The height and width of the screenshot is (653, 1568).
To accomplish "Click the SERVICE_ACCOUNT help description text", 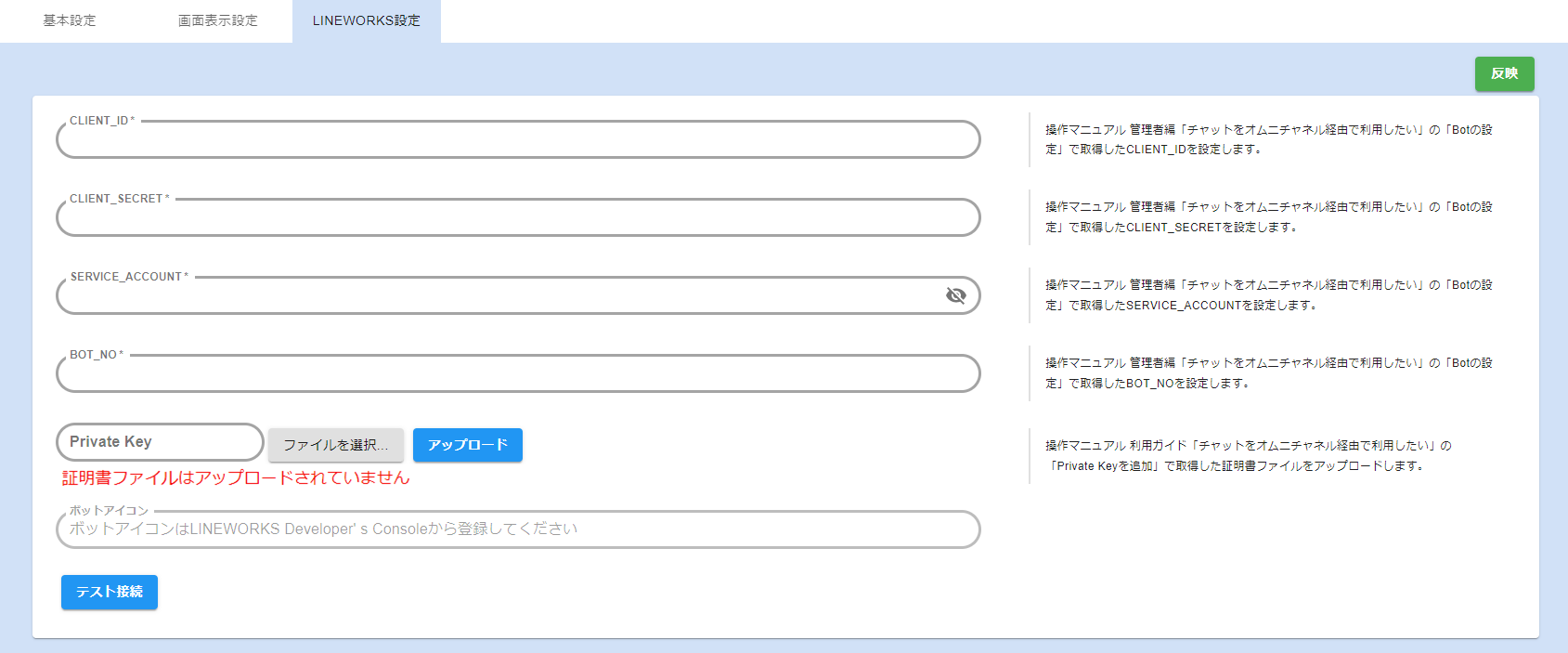I will (1268, 295).
